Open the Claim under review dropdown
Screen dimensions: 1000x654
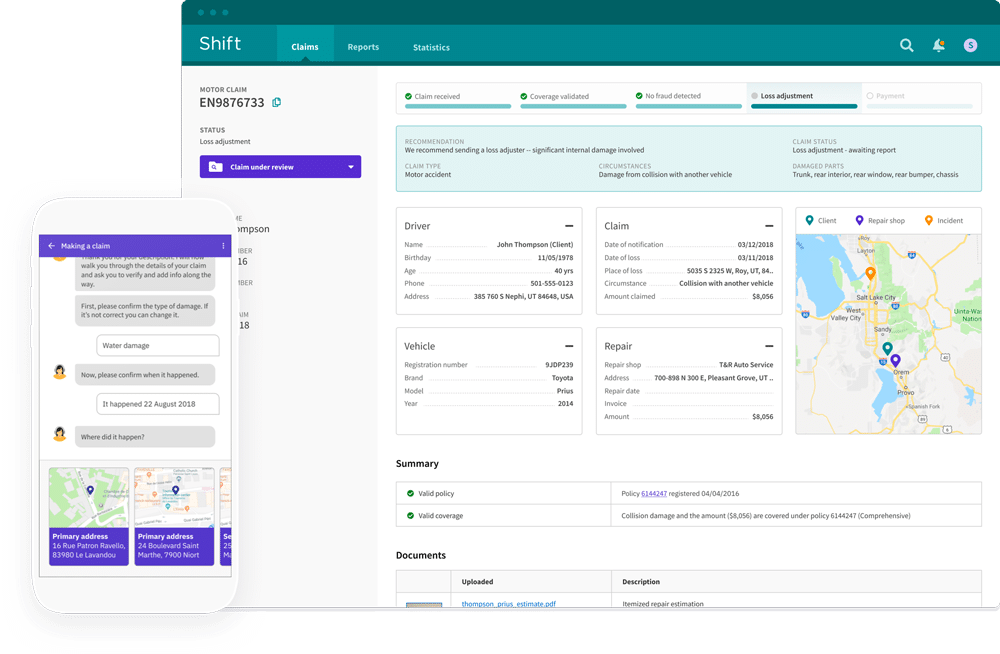pos(281,167)
